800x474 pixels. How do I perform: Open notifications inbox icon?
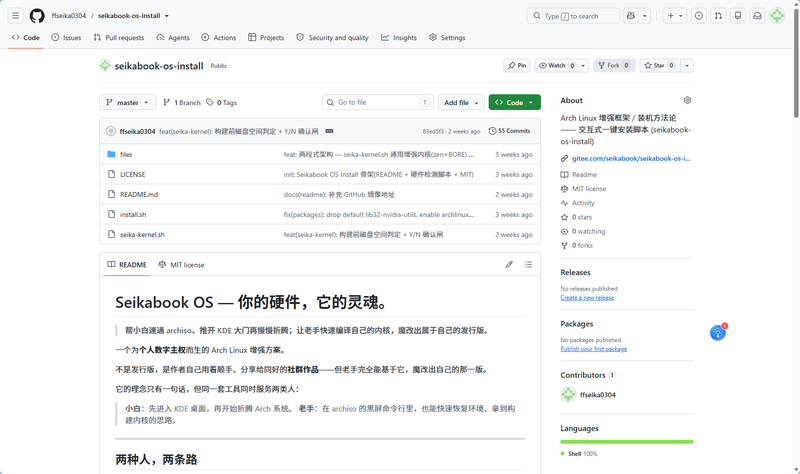[x=758, y=16]
